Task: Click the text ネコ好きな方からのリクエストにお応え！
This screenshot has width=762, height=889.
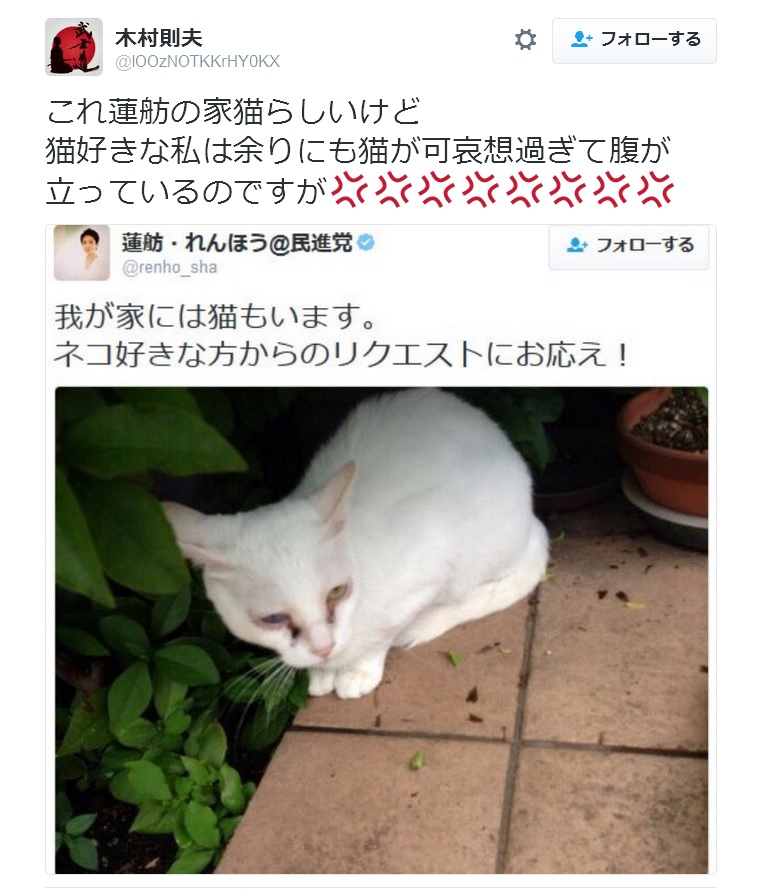Action: click(x=342, y=355)
